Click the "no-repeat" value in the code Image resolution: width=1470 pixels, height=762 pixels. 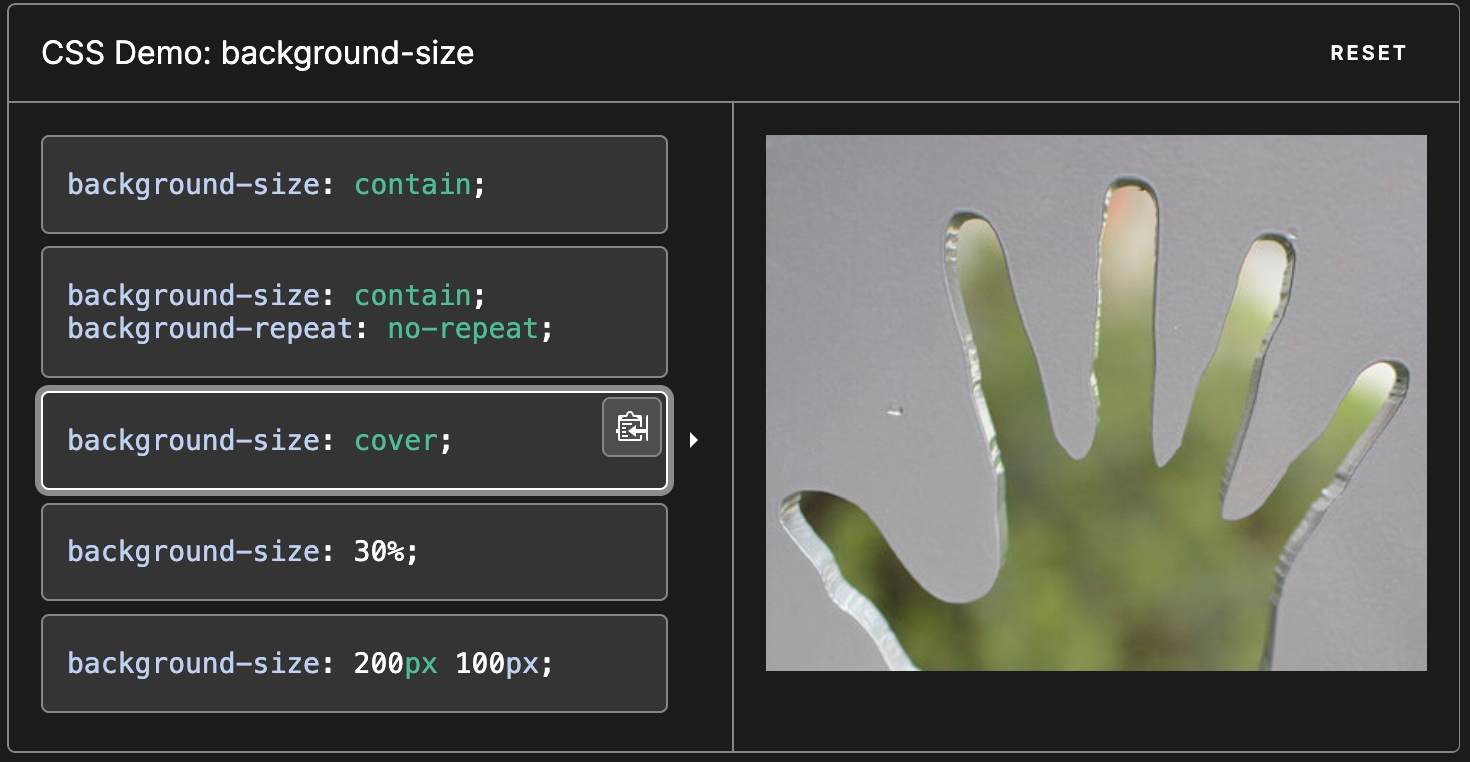pyautogui.click(x=463, y=328)
